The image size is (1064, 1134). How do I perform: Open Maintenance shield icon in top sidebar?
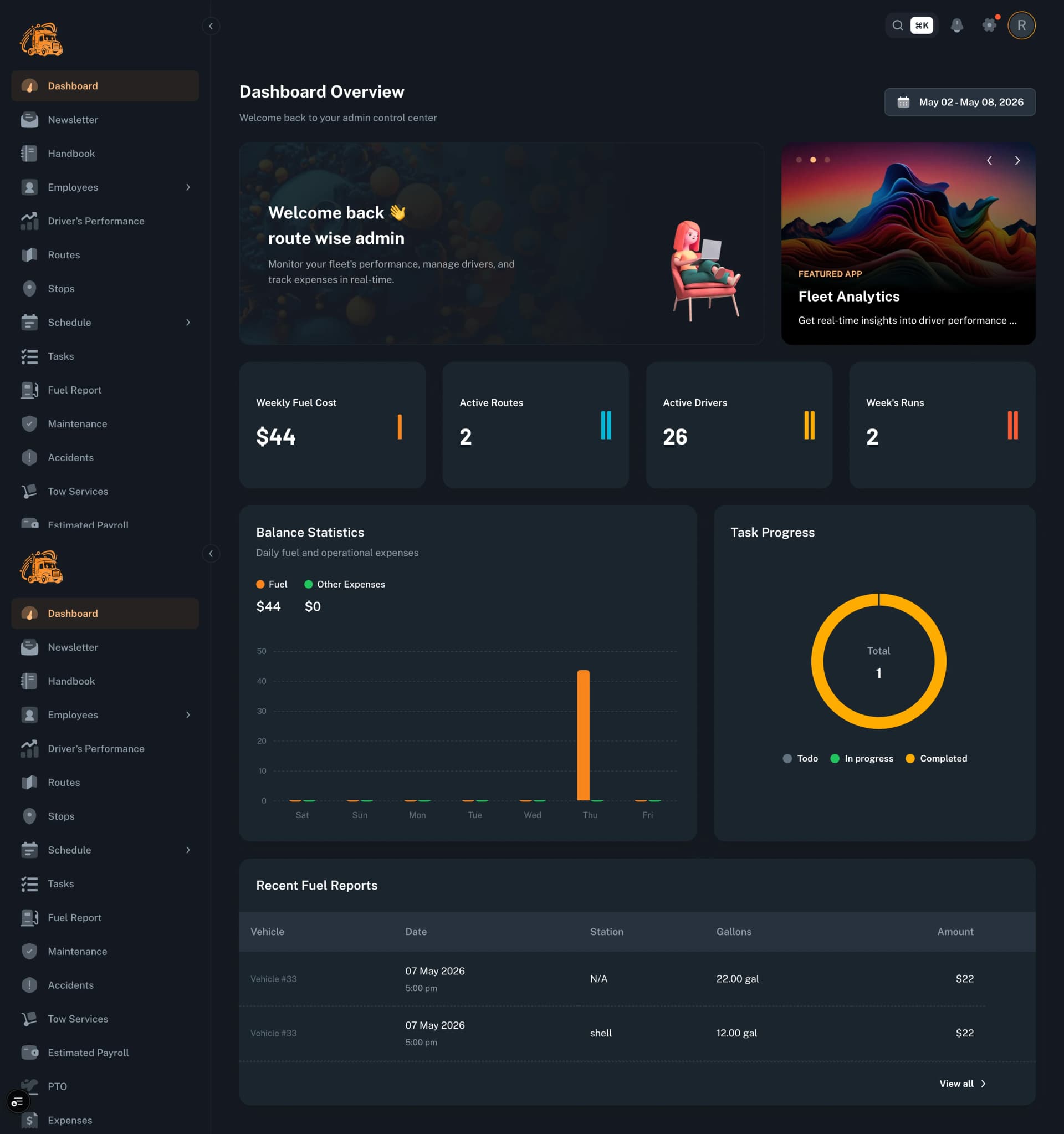[30, 424]
